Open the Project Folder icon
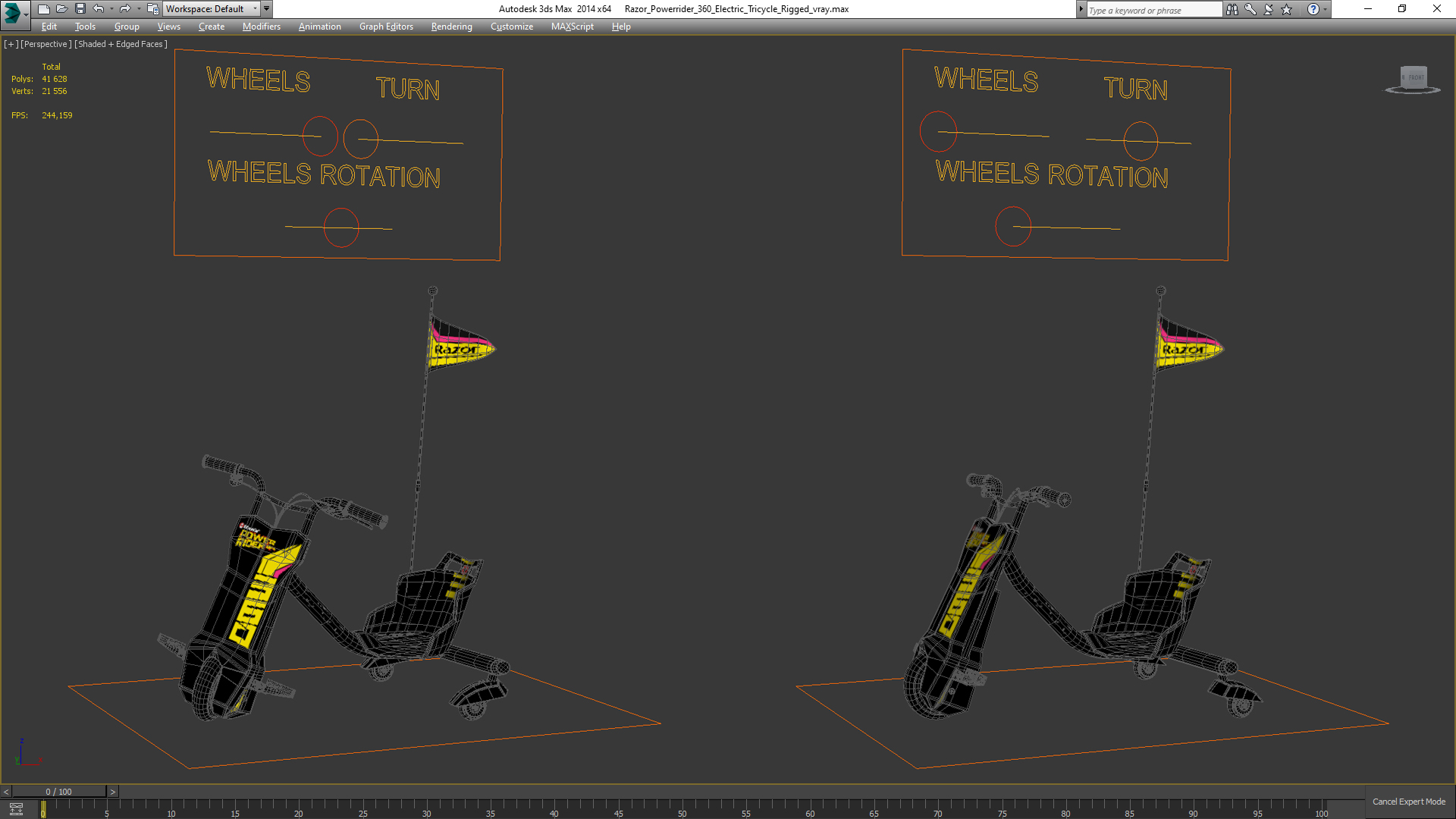Screen dimensions: 1456x819 [x=152, y=9]
